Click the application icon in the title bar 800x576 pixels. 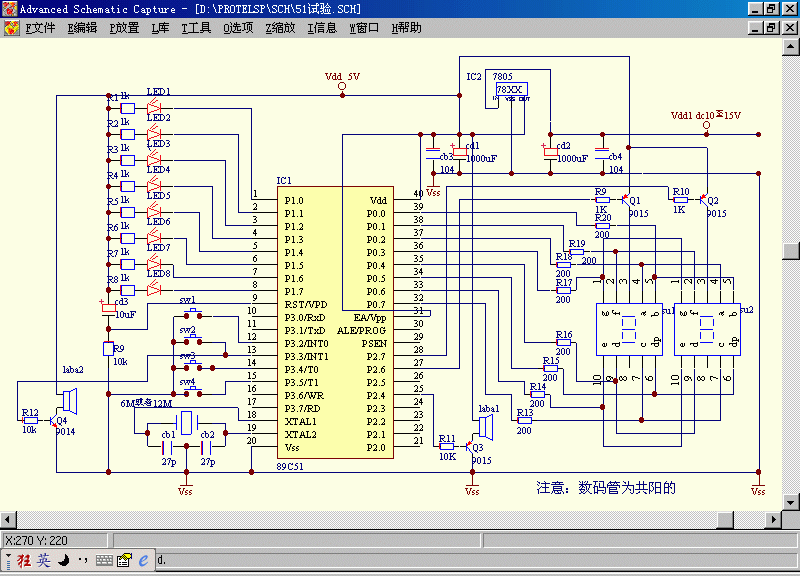10,9
